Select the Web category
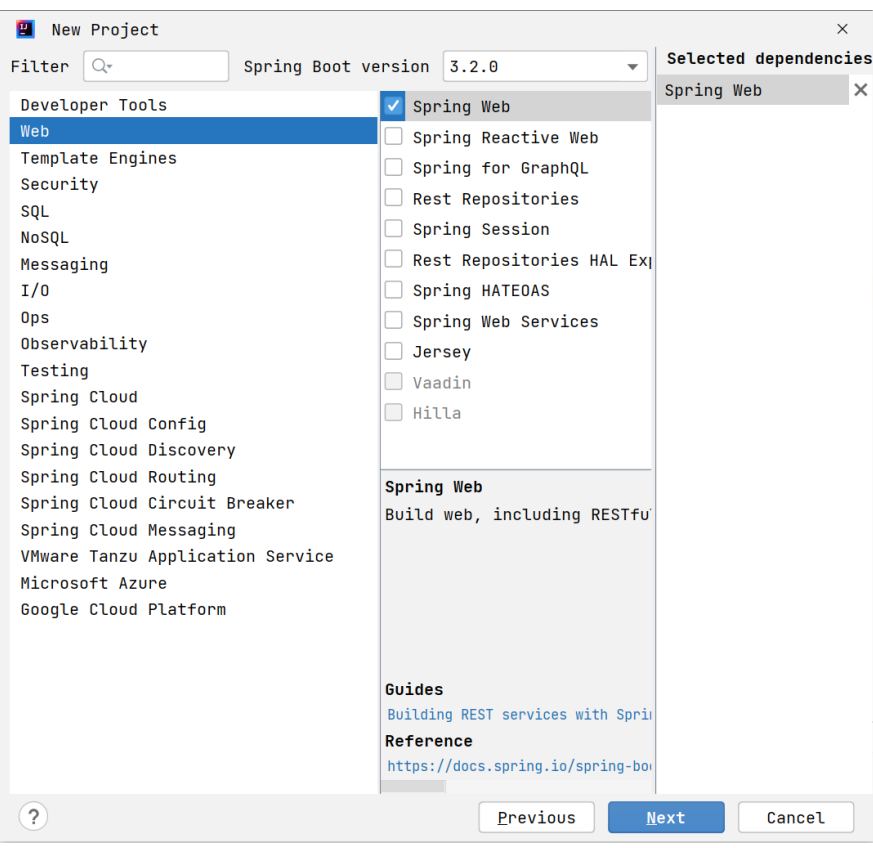This screenshot has height=848, width=873. pyautogui.click(x=193, y=131)
